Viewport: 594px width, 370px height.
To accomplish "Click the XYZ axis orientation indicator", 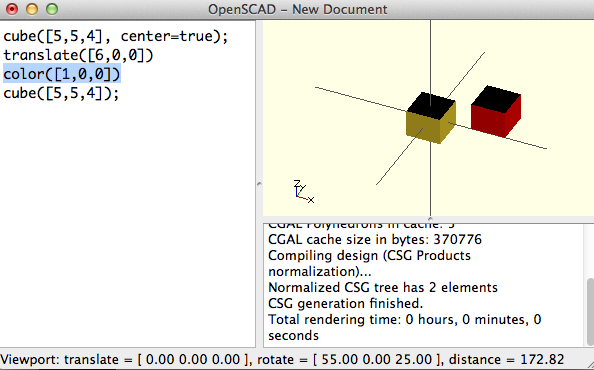I will click(x=304, y=192).
